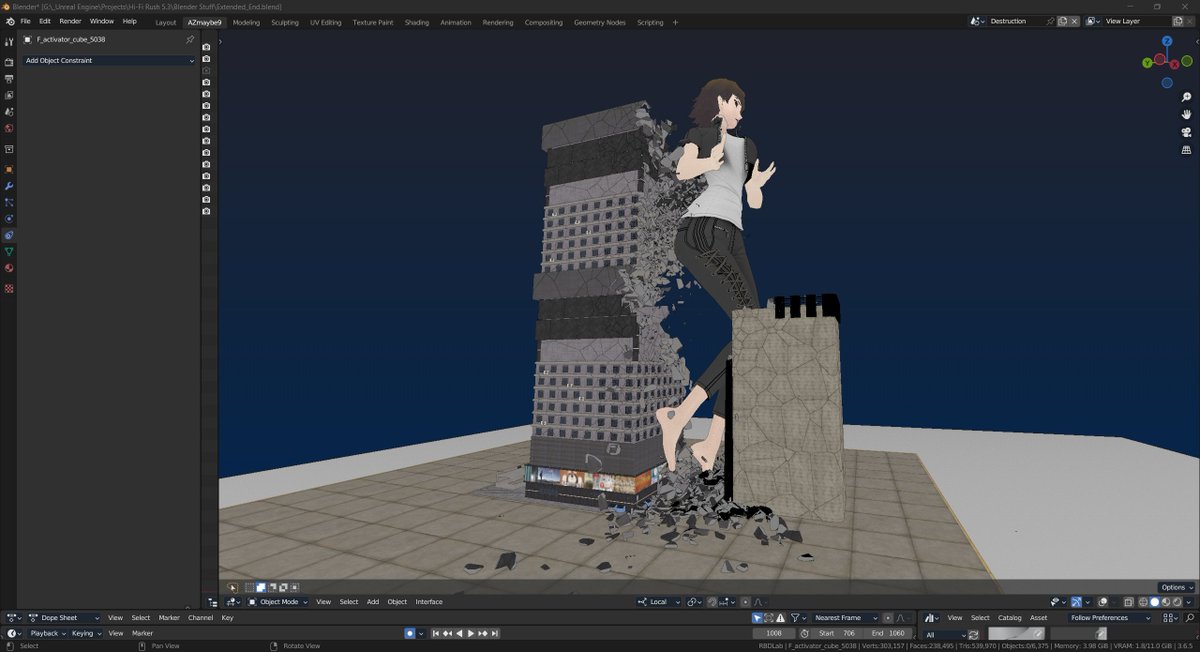1200x652 pixels.
Task: Open the Tool properties tab
Action: click(9, 41)
